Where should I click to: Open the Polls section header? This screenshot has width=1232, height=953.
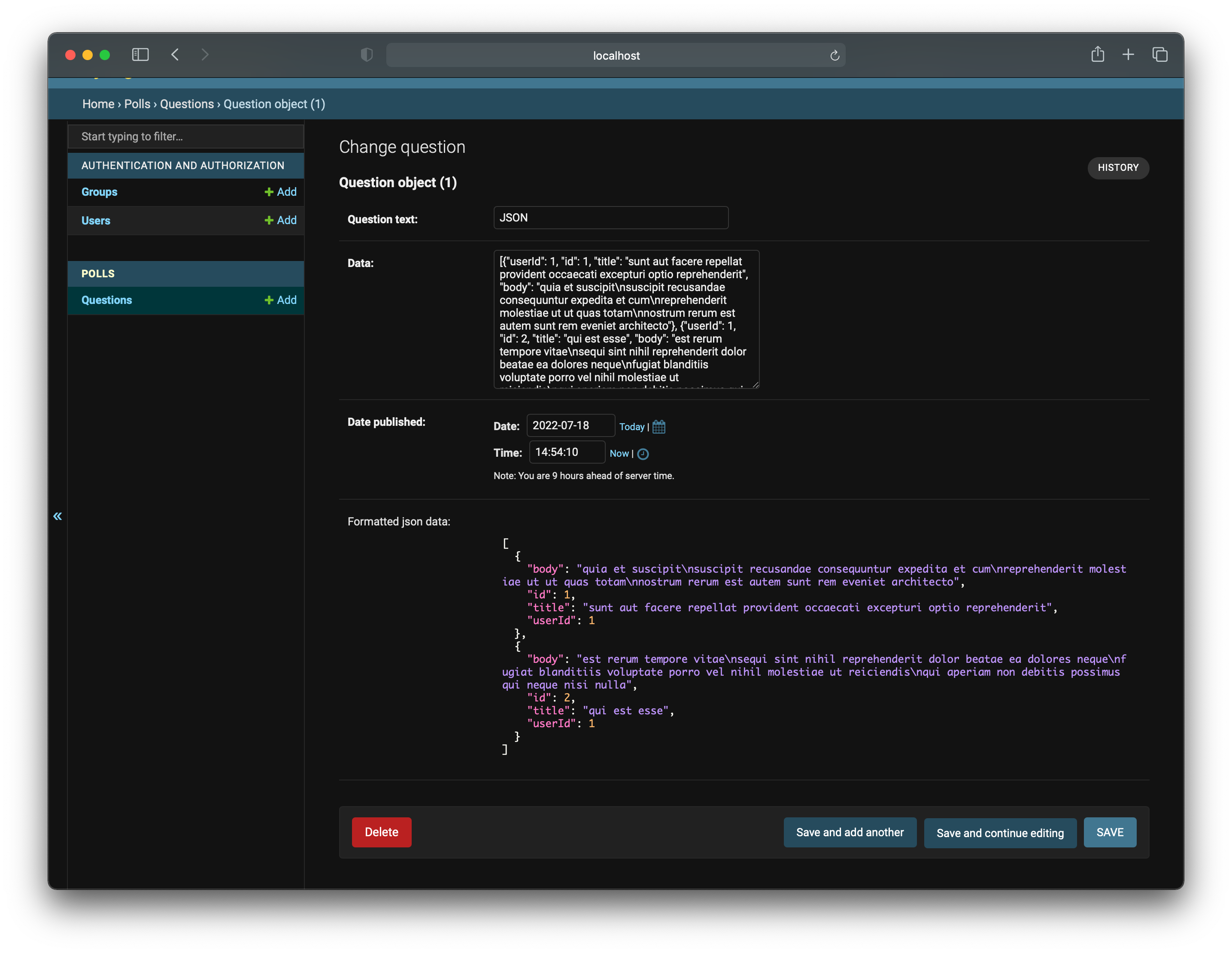(x=97, y=273)
